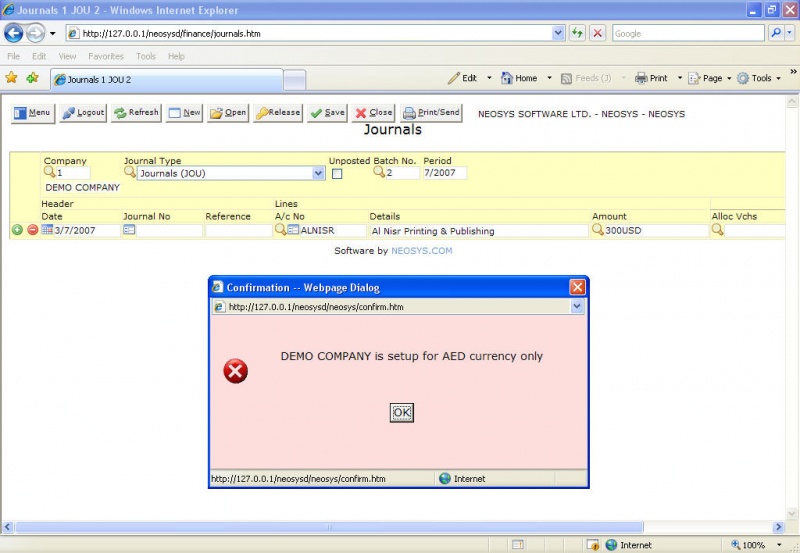Follow the NEOSYS.COM link
The height and width of the screenshot is (553, 800).
421,250
